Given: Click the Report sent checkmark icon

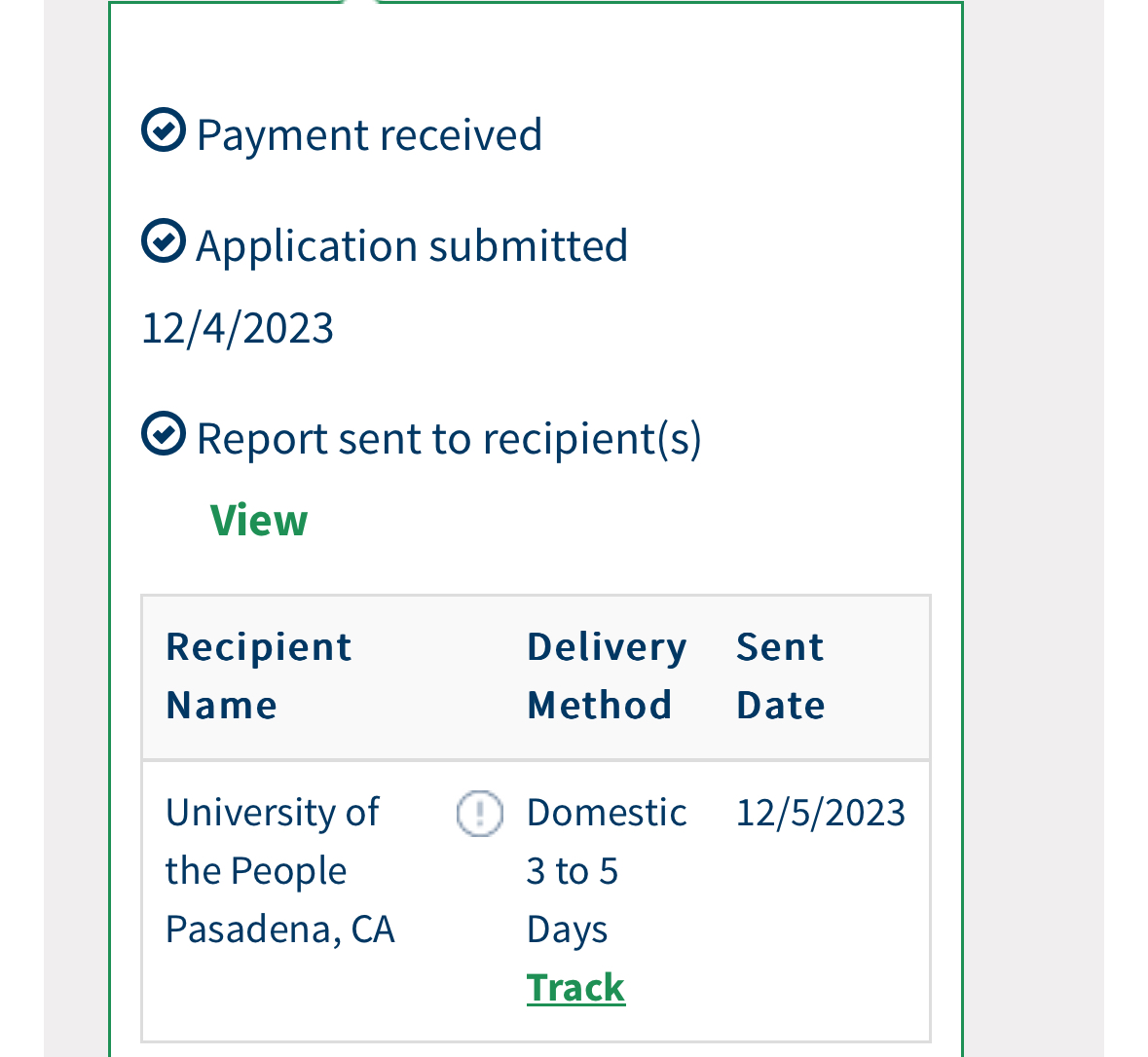Looking at the screenshot, I should [x=164, y=433].
